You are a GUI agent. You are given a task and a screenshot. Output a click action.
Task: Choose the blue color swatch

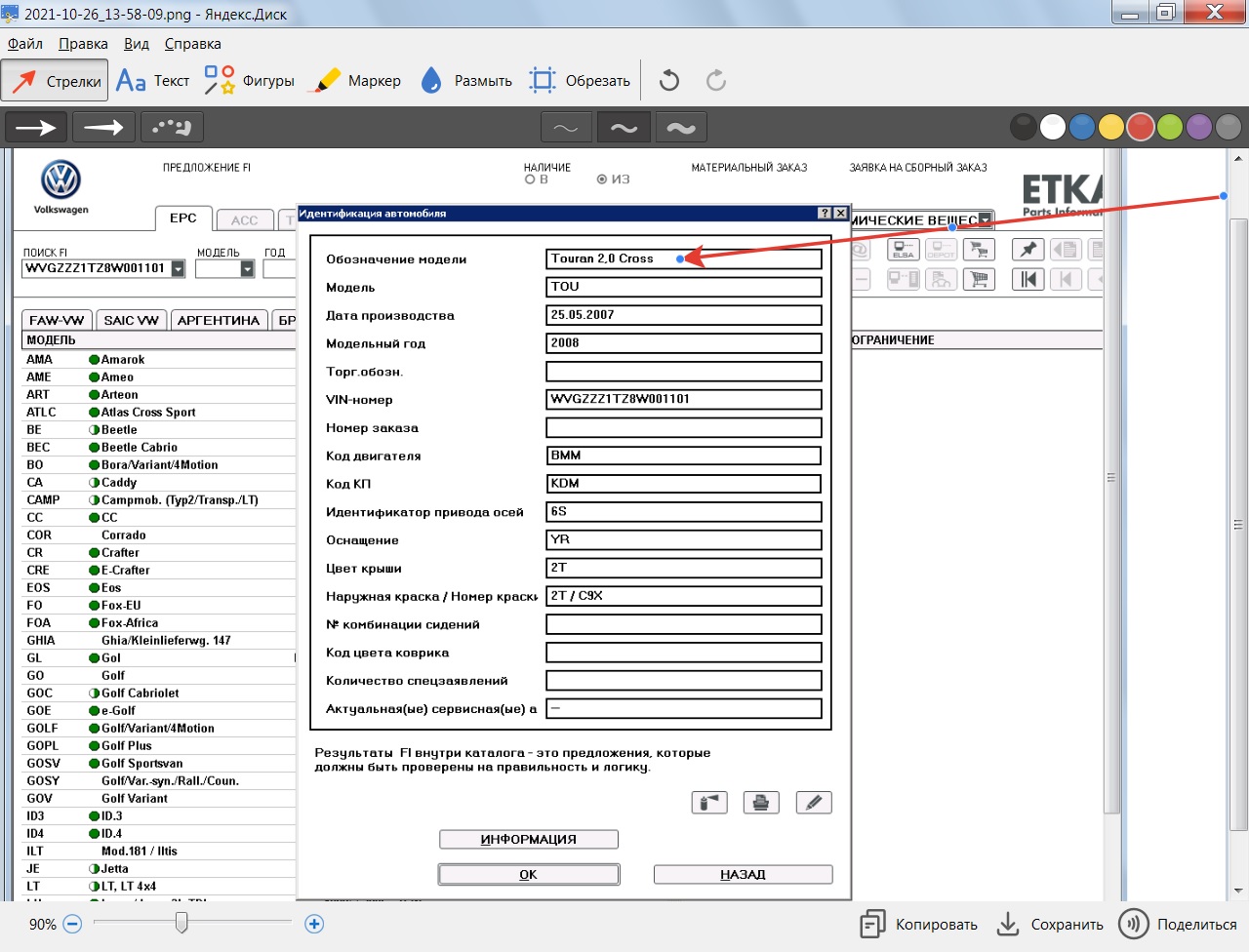click(x=1082, y=127)
